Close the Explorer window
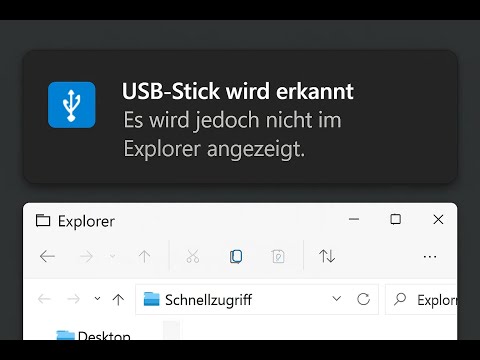The width and height of the screenshot is (480, 360). [438, 219]
